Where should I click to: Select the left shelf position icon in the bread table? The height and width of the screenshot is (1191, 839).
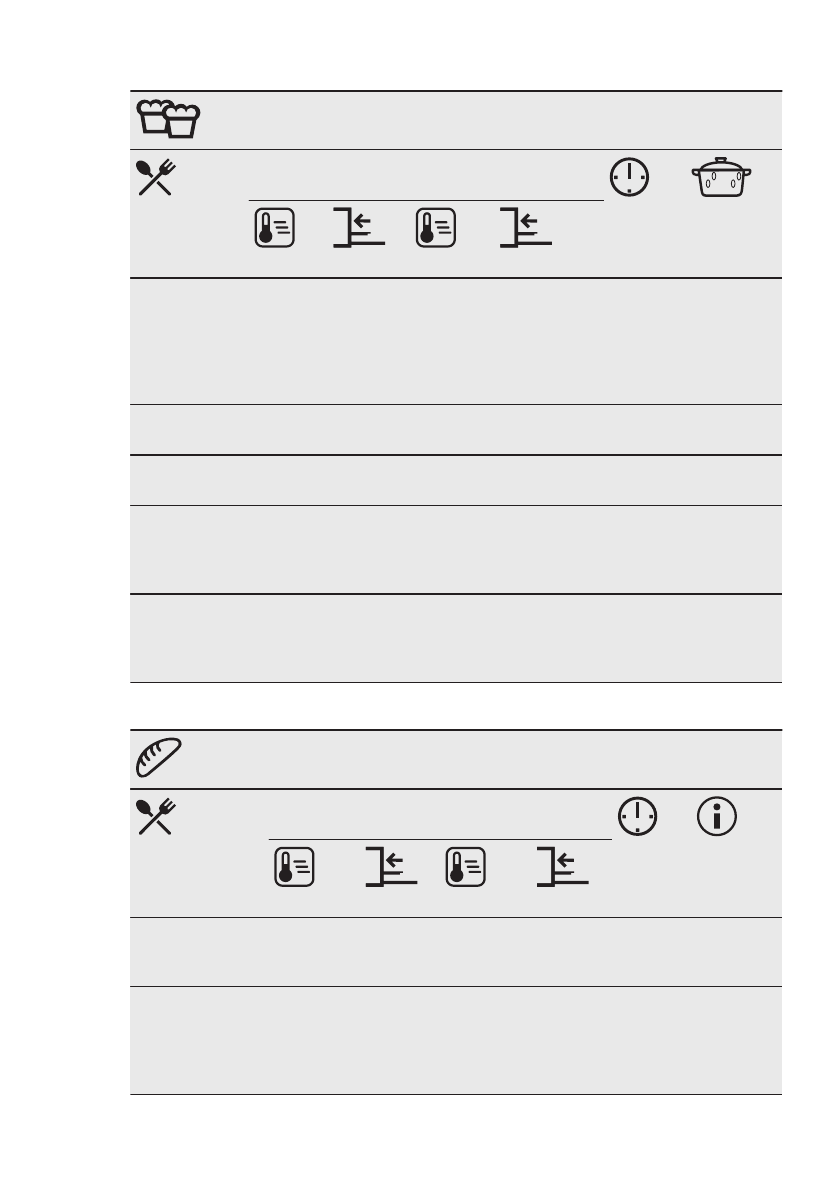pyautogui.click(x=391, y=867)
